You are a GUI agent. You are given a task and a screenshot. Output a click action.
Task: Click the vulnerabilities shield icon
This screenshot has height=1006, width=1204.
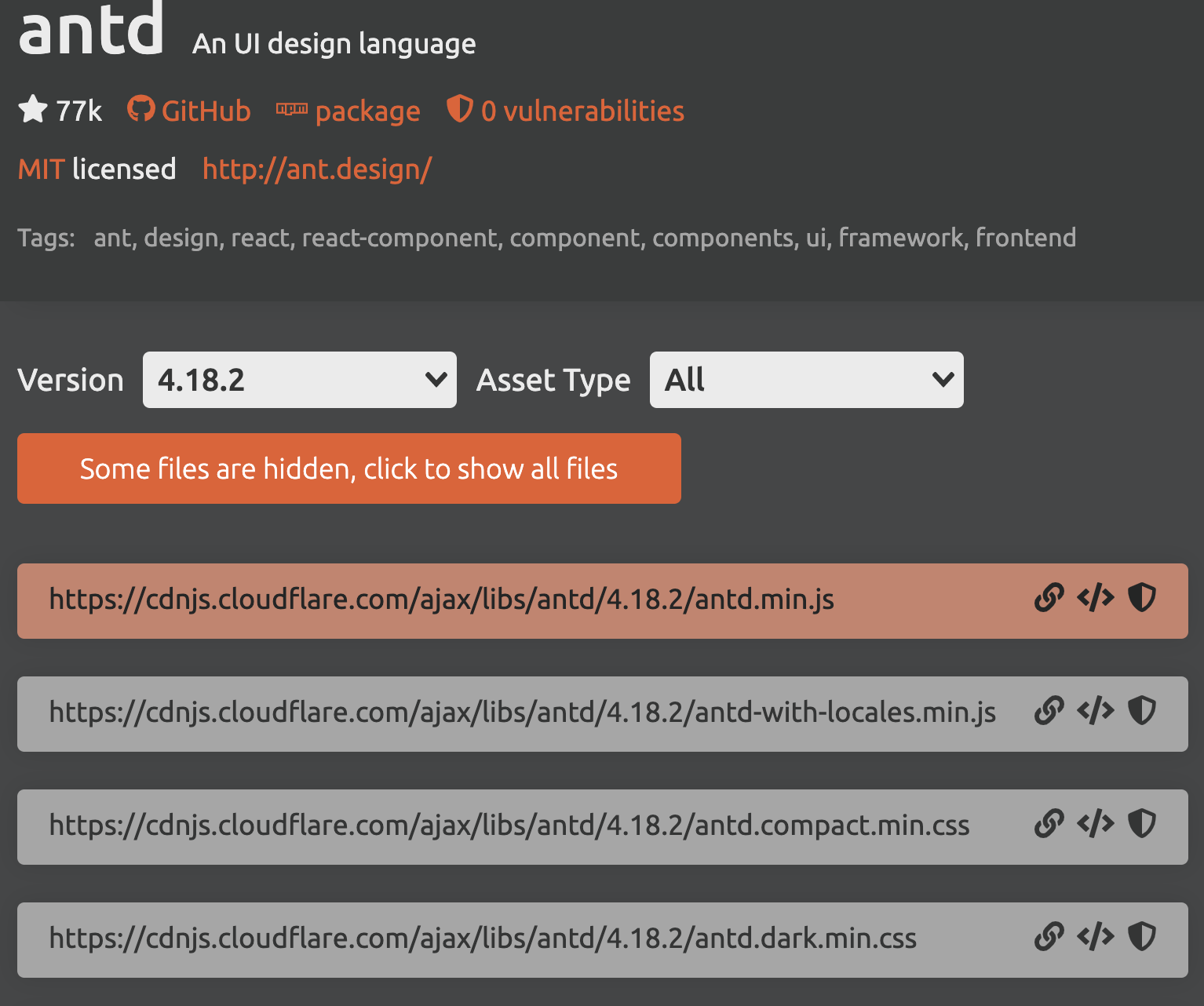tap(459, 109)
